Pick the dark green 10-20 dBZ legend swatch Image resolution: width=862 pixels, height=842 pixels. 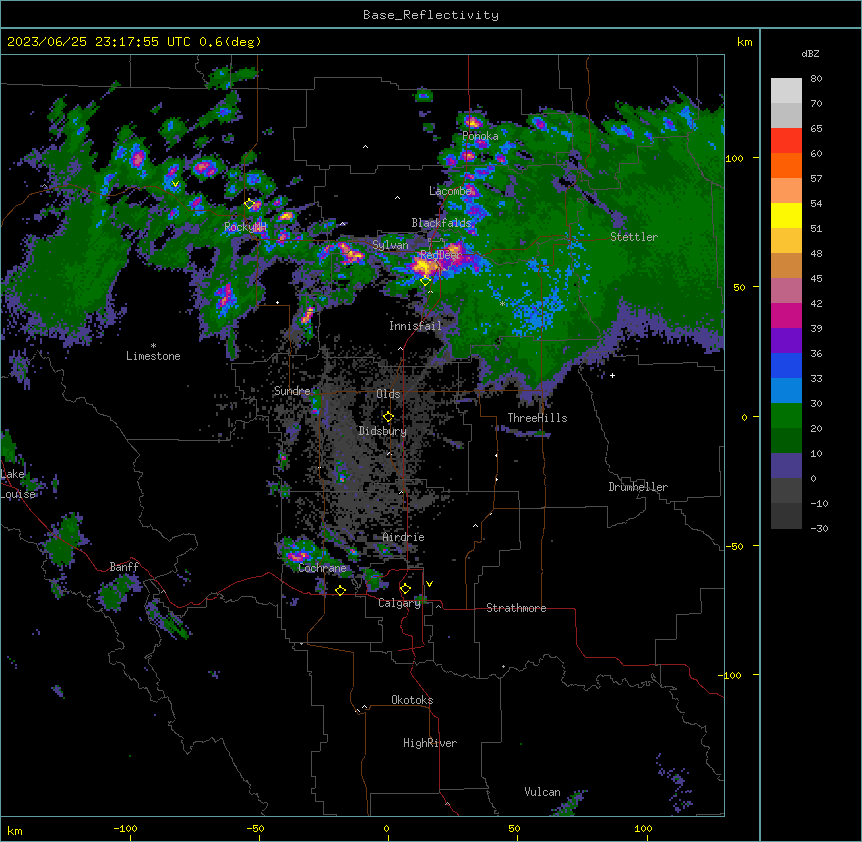786,441
